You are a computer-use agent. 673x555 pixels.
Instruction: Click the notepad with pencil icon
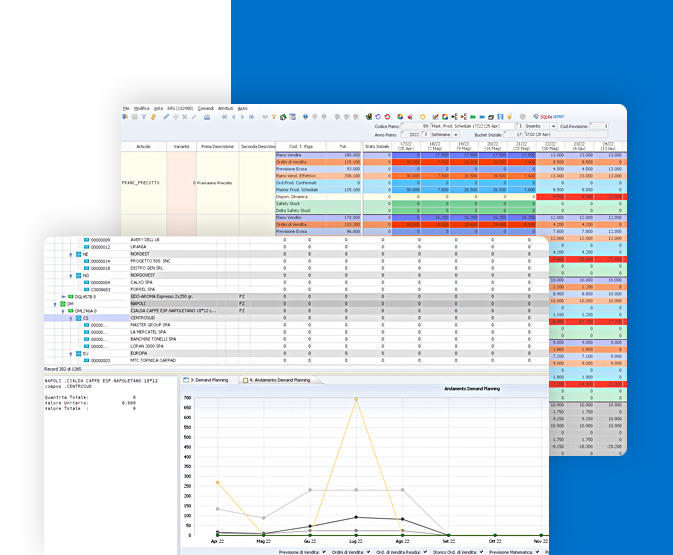click(x=436, y=117)
